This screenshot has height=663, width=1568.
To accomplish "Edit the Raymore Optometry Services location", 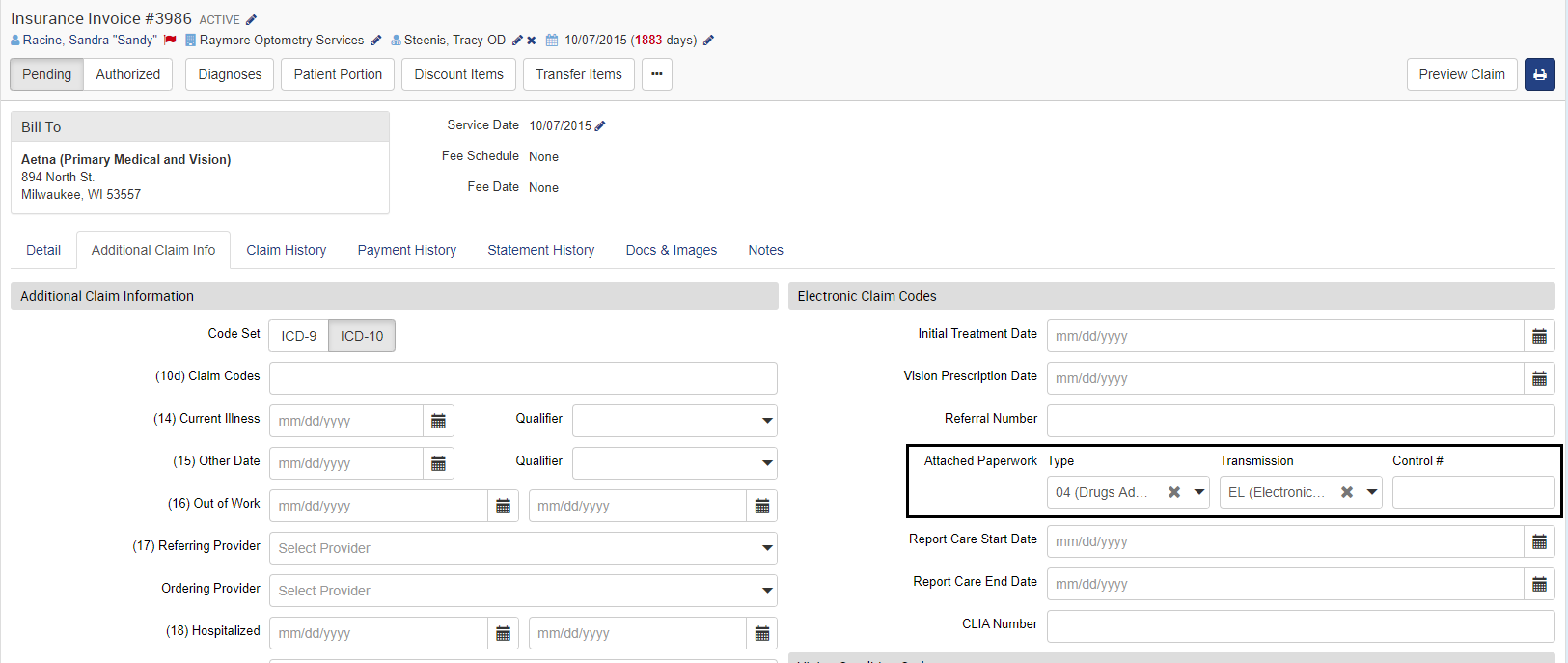I will [376, 41].
